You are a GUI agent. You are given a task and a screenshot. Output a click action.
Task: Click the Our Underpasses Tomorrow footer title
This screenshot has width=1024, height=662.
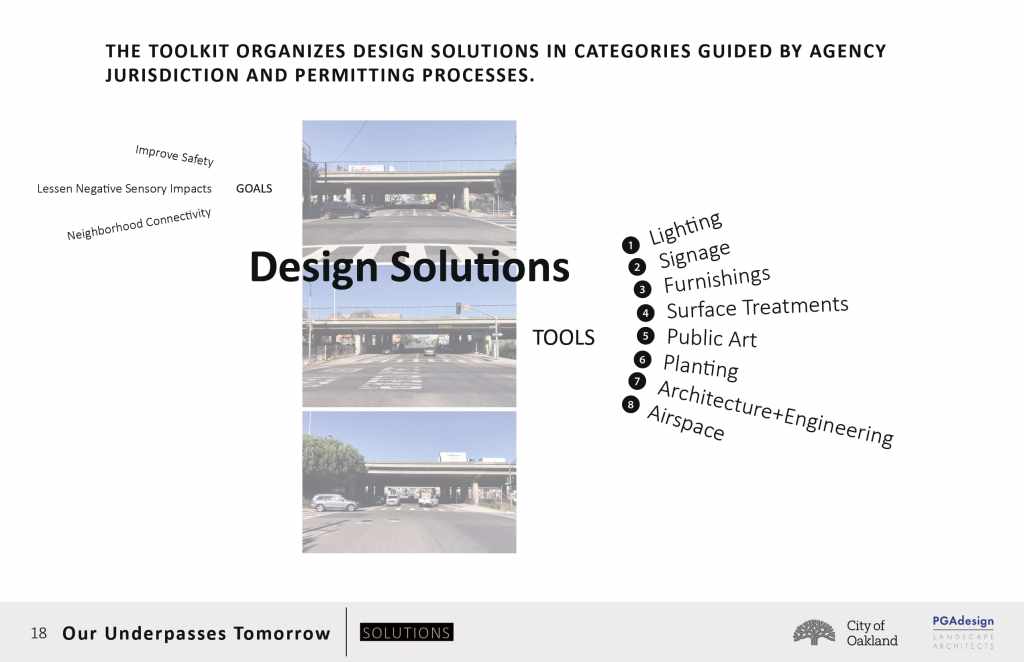click(x=196, y=633)
